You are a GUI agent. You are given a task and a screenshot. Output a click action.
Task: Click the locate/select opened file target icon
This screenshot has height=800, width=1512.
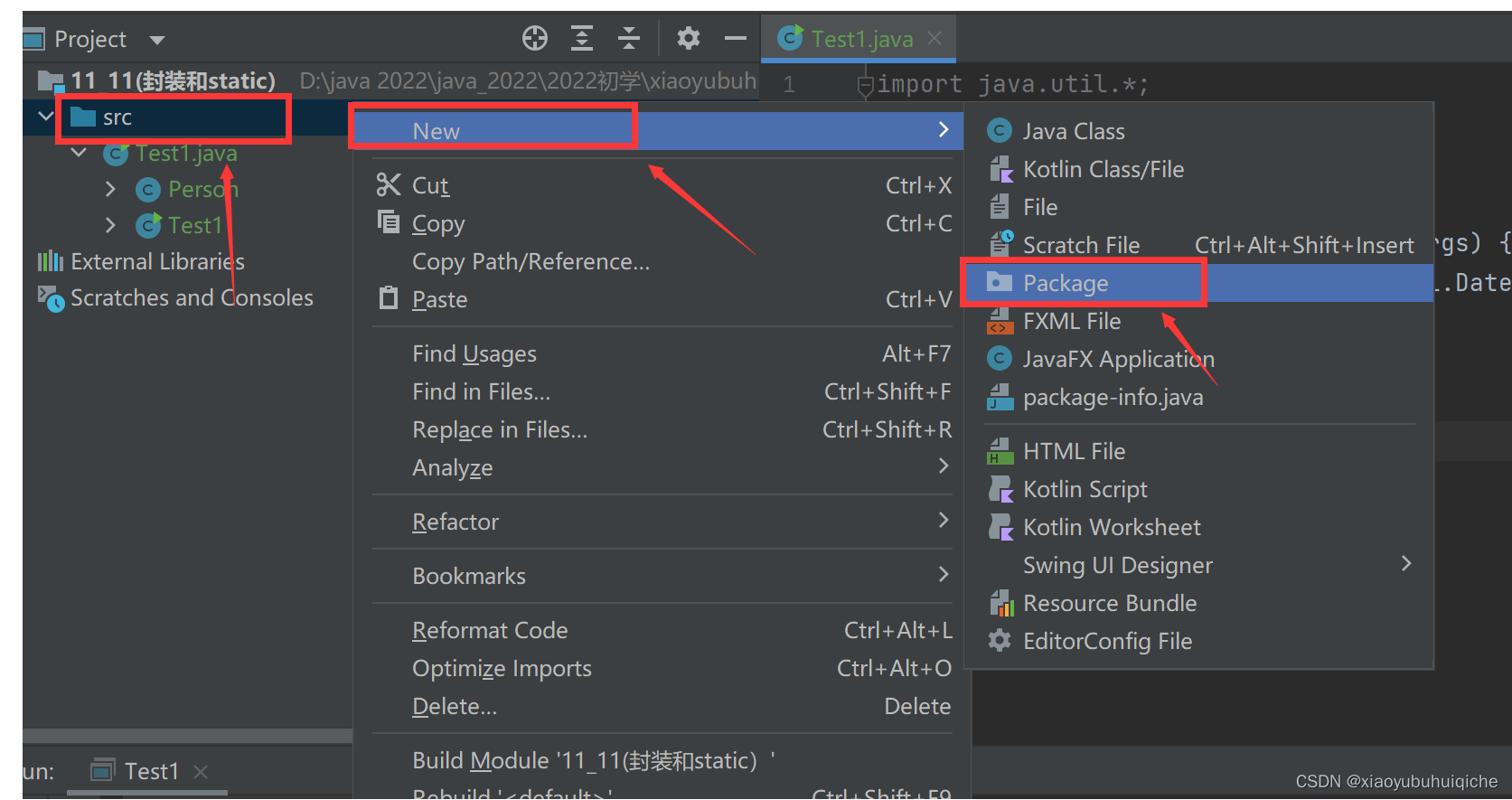tap(535, 38)
